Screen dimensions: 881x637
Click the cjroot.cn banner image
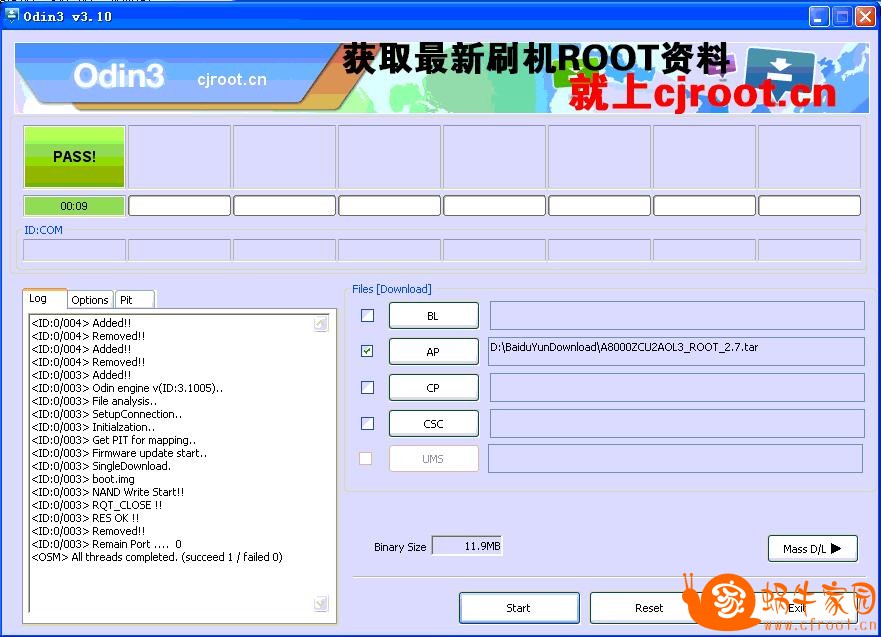pos(442,78)
